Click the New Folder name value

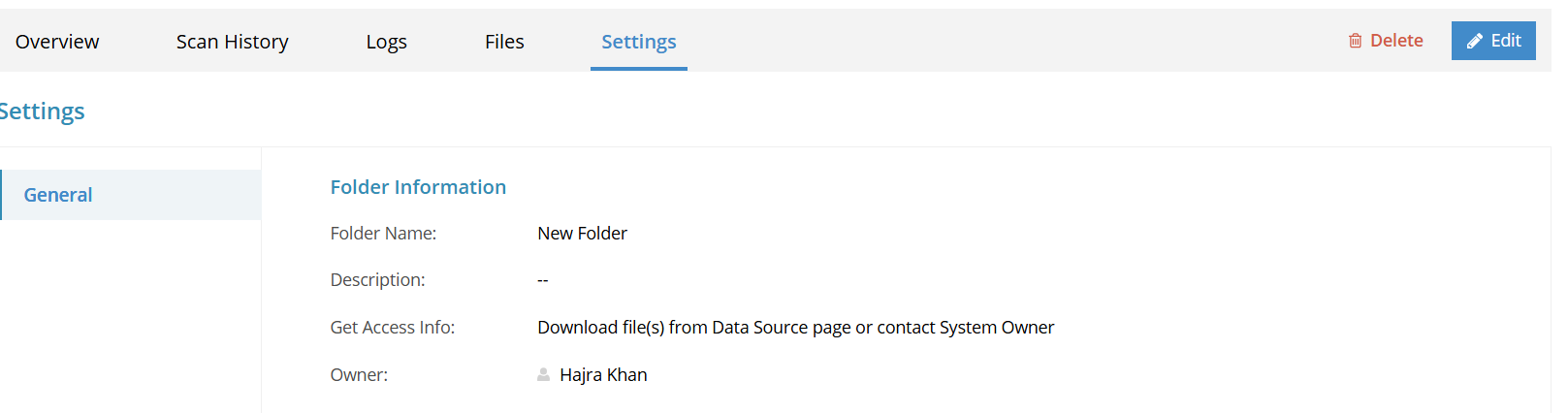(582, 234)
